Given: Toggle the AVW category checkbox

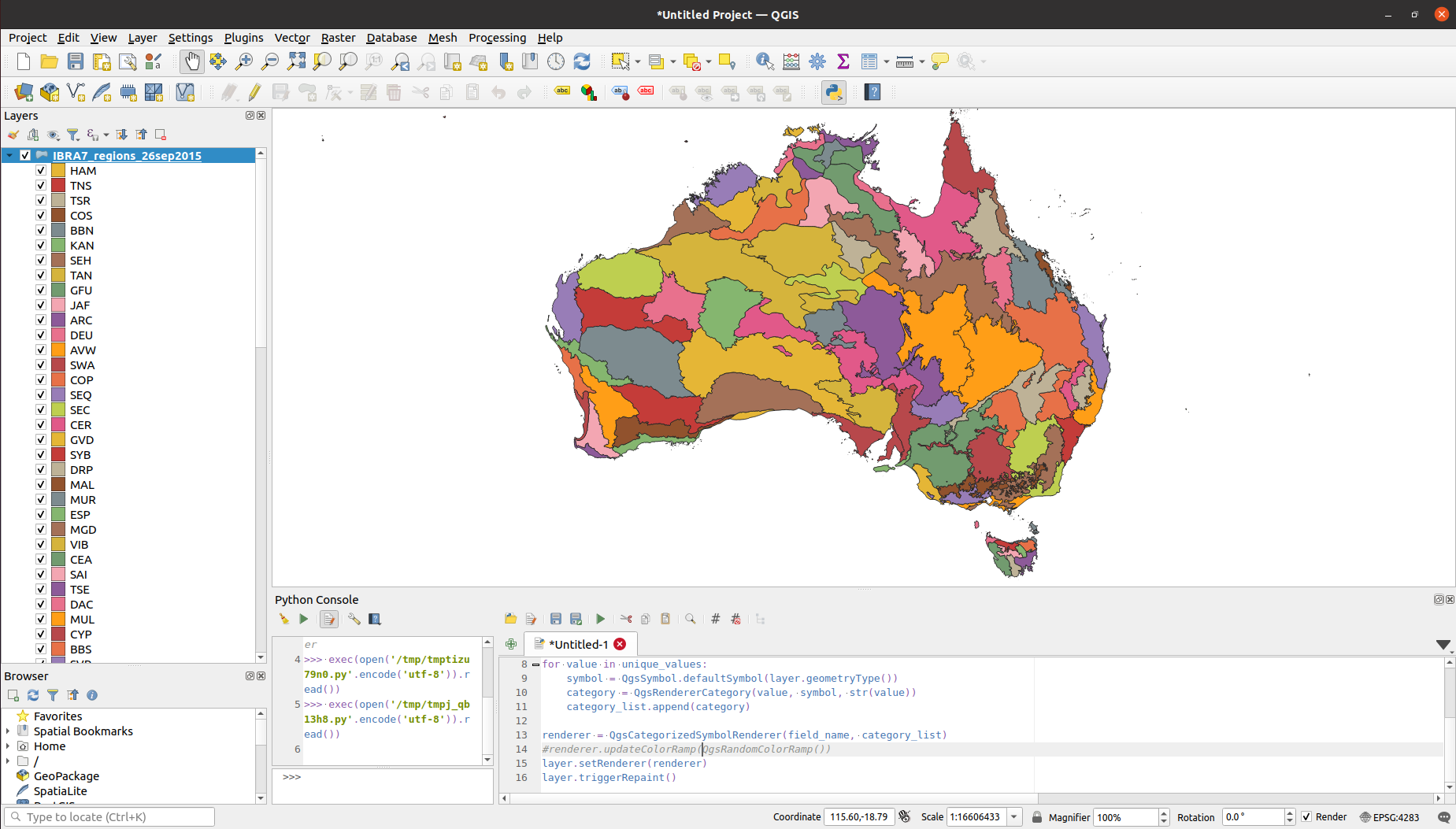Looking at the screenshot, I should click(x=41, y=350).
